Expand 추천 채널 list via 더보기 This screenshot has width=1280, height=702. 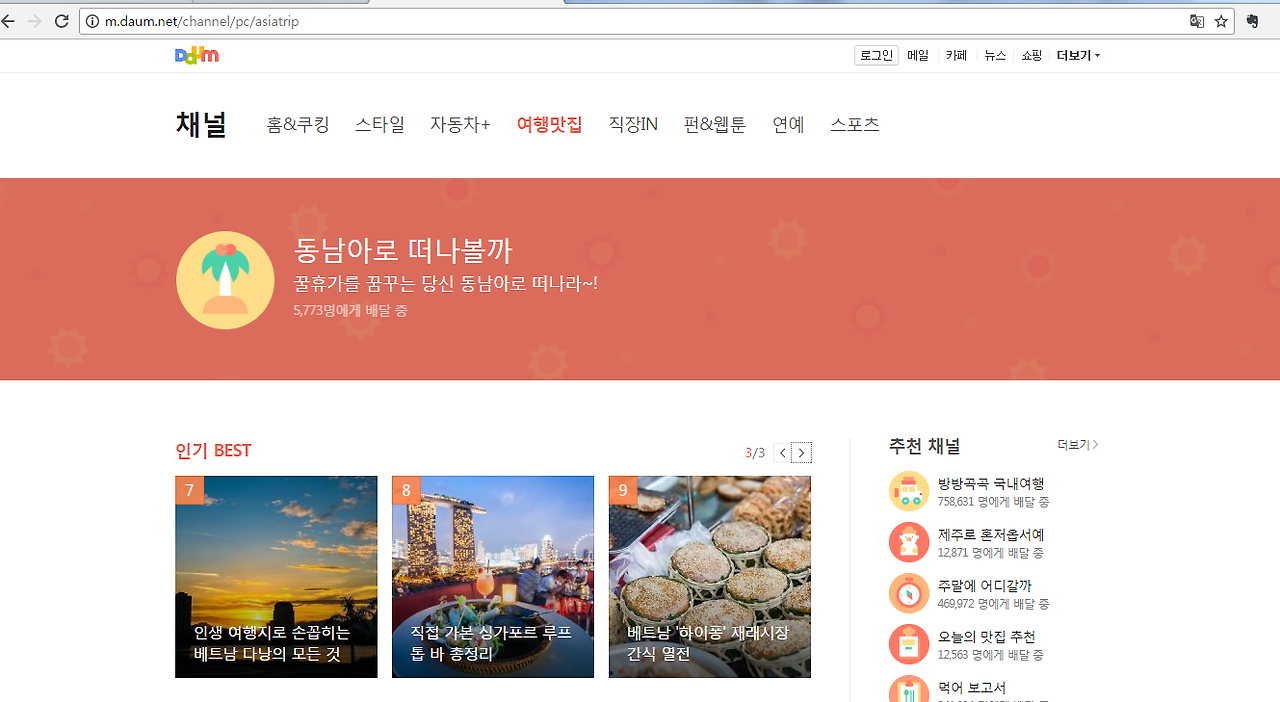click(1073, 445)
